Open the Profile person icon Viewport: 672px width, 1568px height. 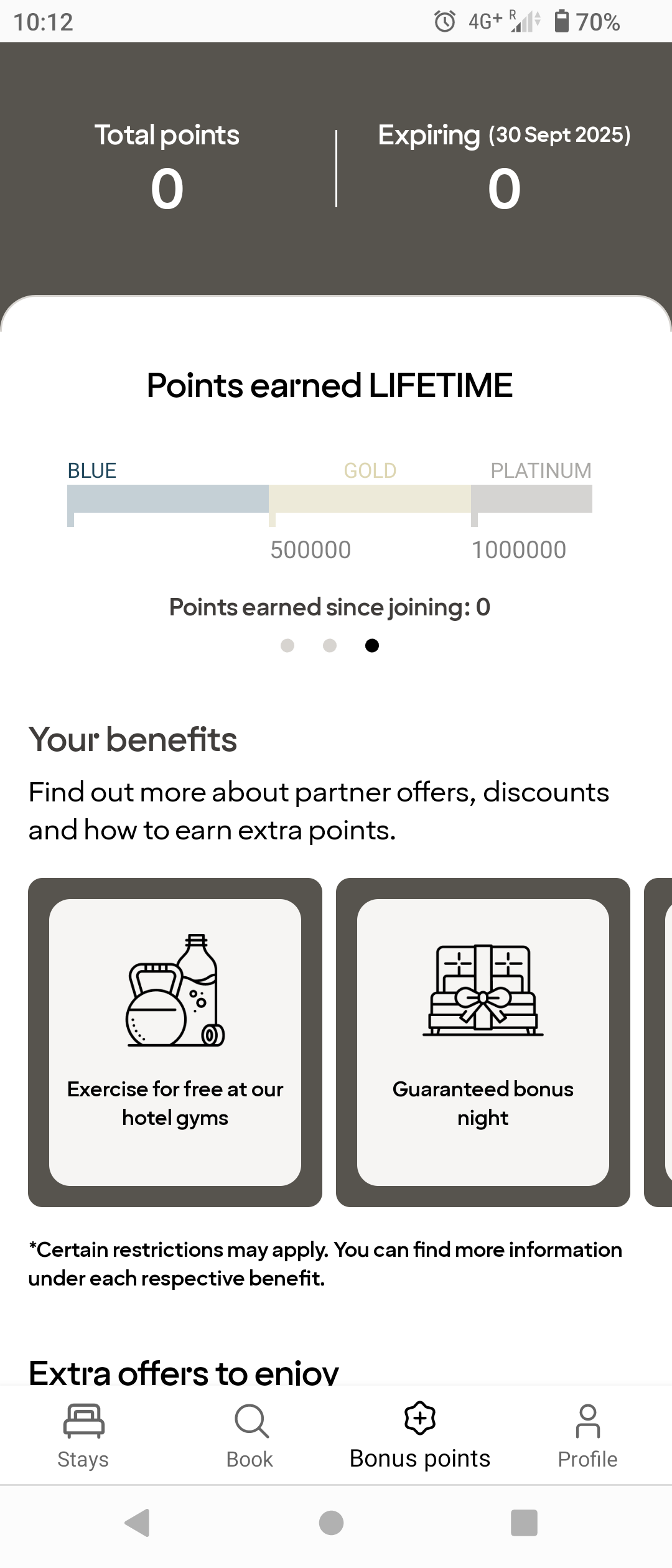point(587,1421)
